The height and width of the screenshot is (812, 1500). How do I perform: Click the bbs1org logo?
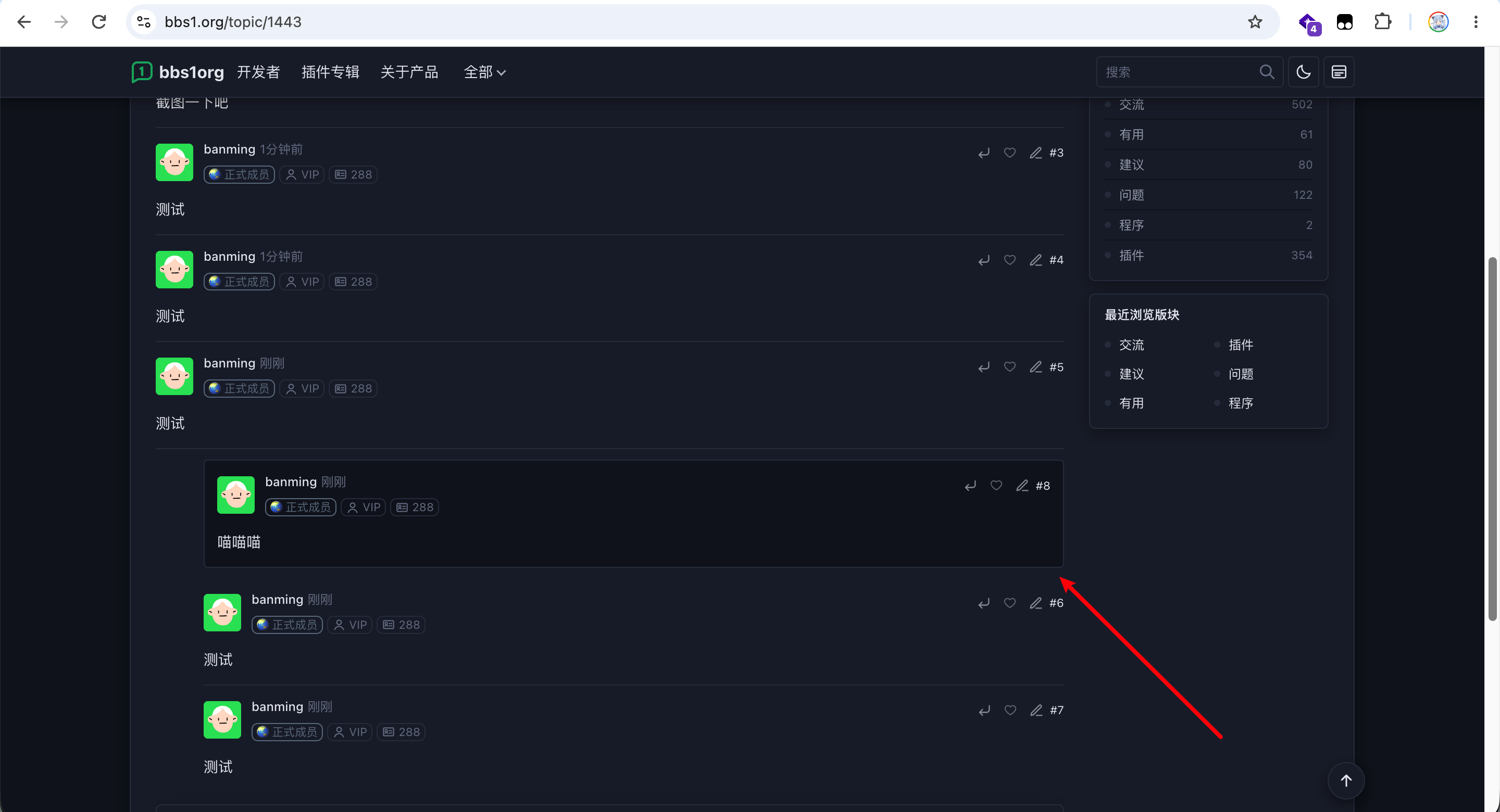coord(178,72)
